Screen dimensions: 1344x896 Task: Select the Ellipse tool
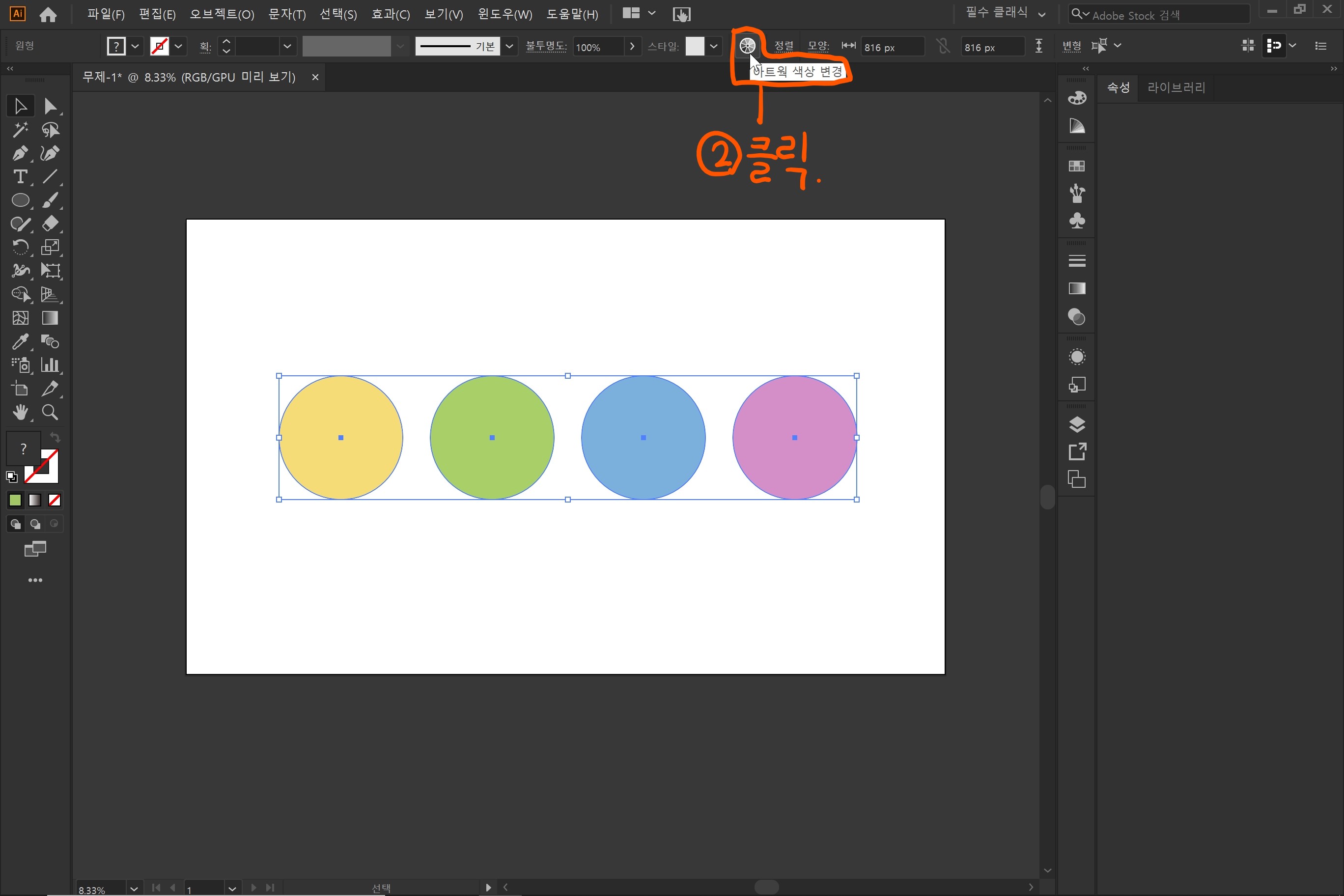(20, 200)
